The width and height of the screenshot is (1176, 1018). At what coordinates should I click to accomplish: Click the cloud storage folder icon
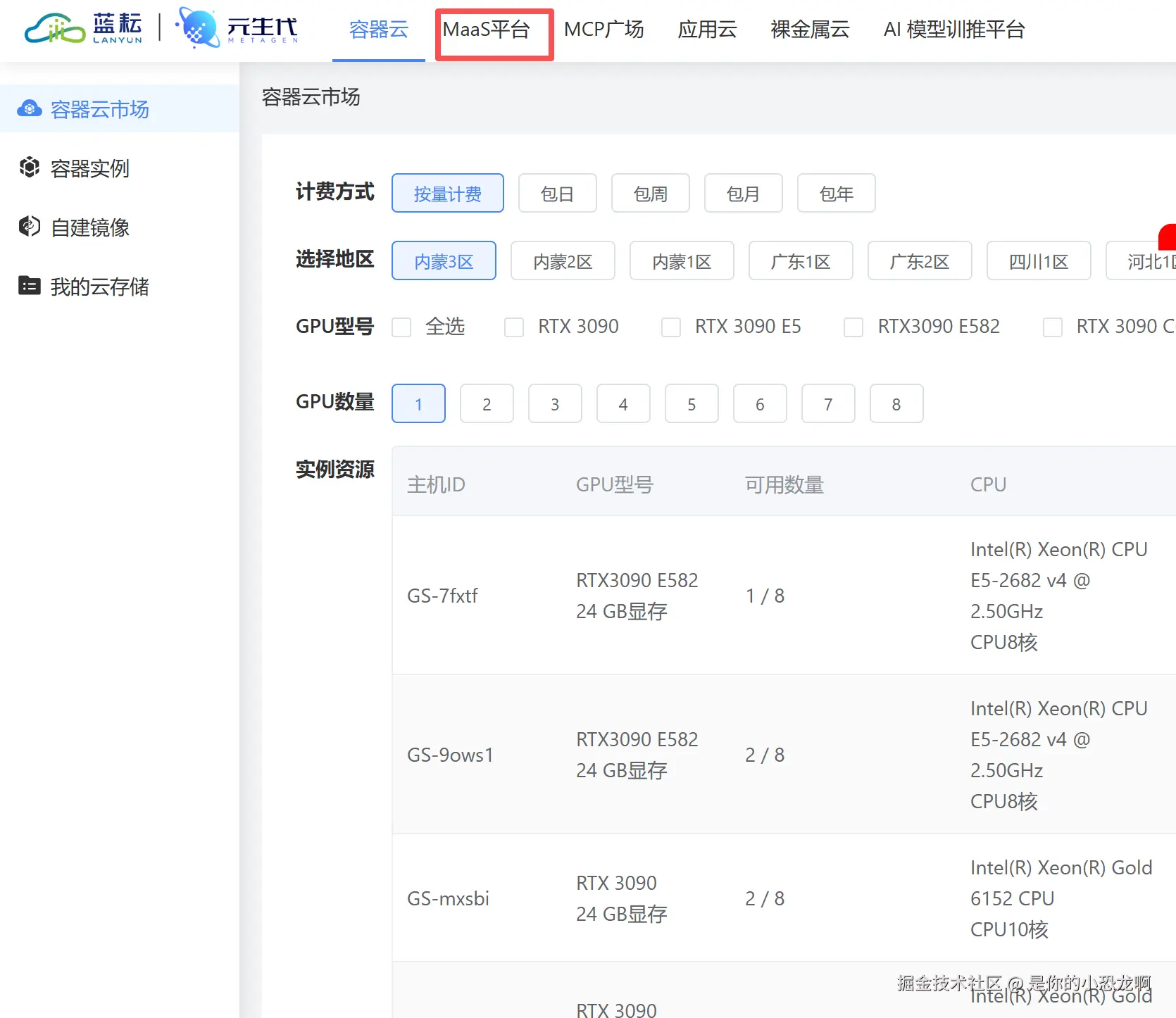[30, 286]
